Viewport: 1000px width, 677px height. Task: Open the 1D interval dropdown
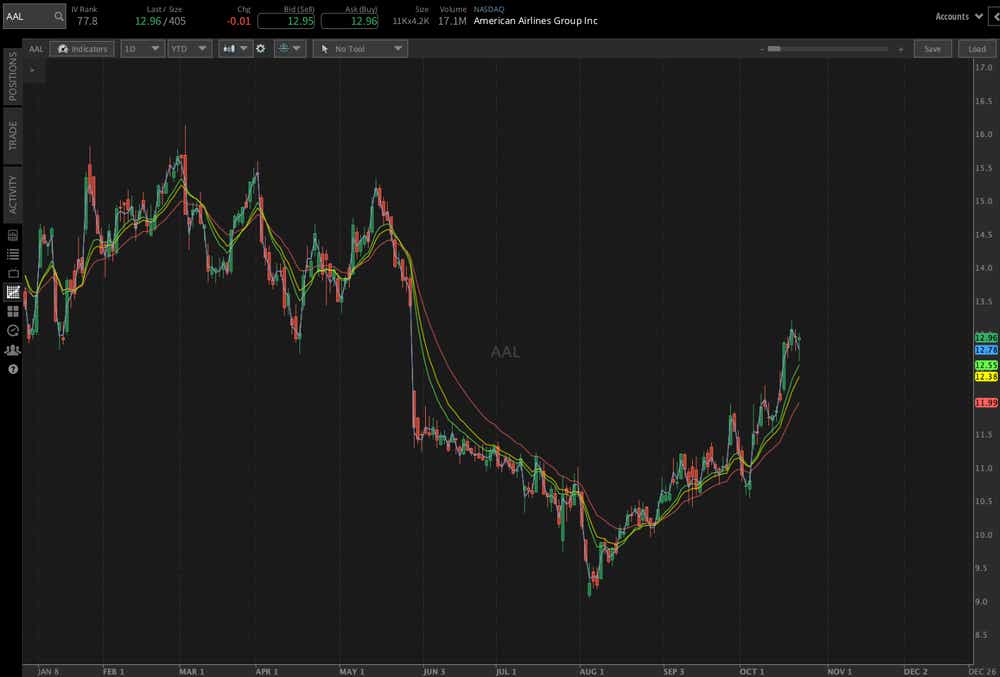(x=143, y=49)
